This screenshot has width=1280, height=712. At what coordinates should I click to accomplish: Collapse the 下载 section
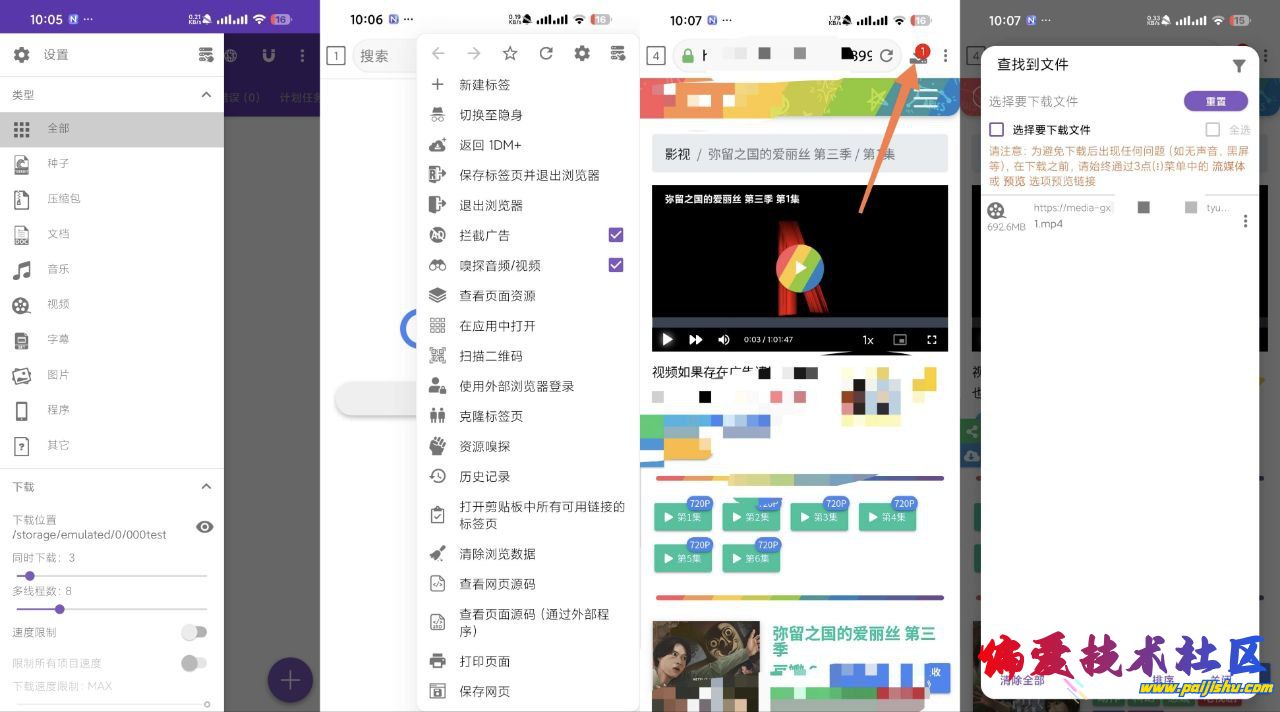[x=206, y=487]
